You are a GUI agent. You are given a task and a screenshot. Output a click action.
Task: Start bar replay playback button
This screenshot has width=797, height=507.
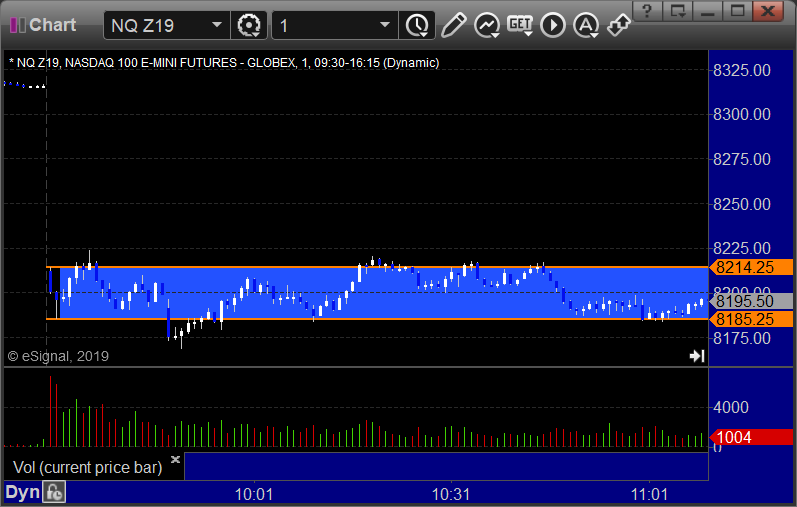553,25
